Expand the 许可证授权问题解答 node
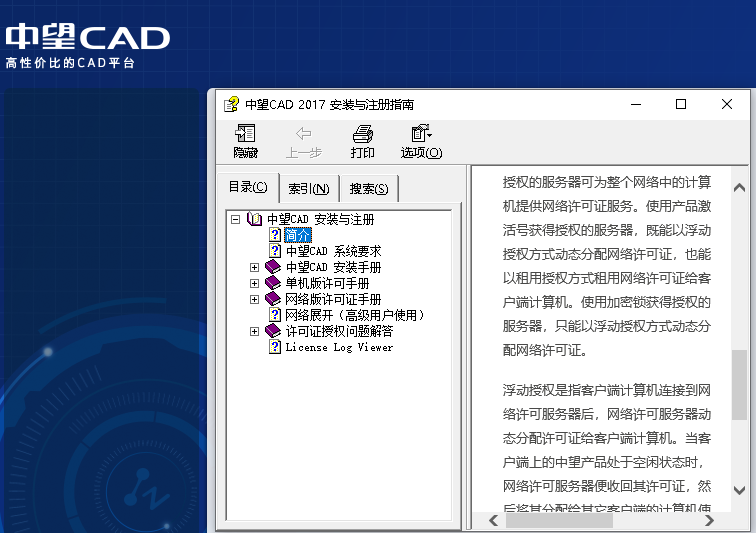The height and width of the screenshot is (533, 756). point(255,331)
